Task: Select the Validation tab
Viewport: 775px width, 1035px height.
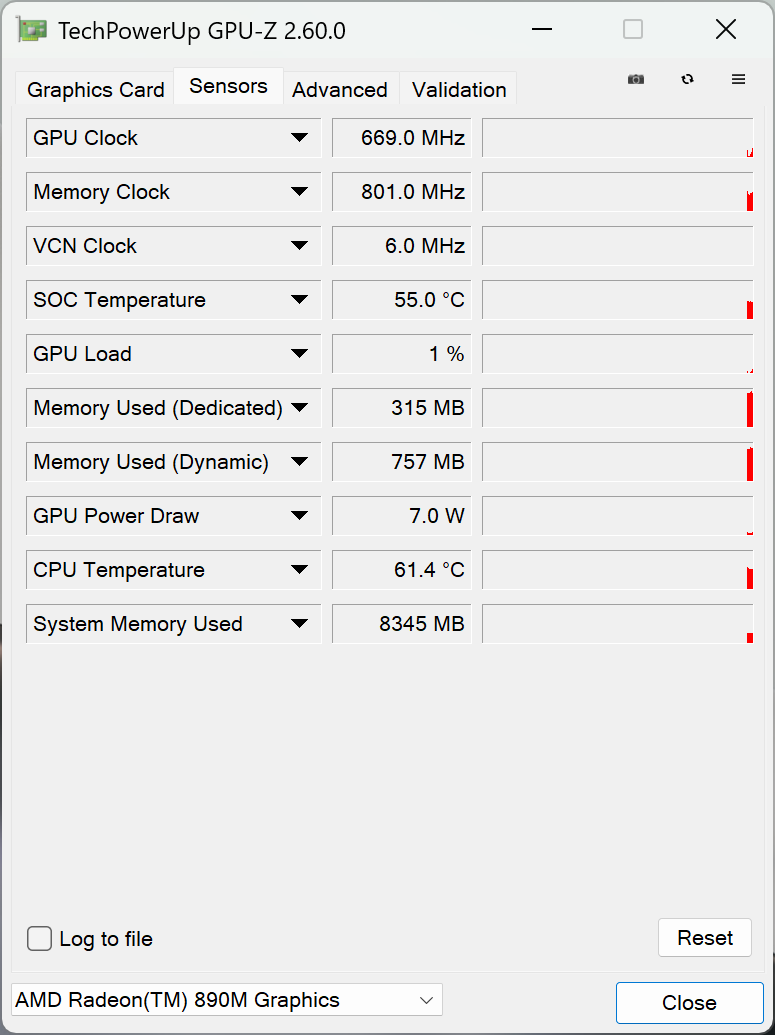Action: 458,89
